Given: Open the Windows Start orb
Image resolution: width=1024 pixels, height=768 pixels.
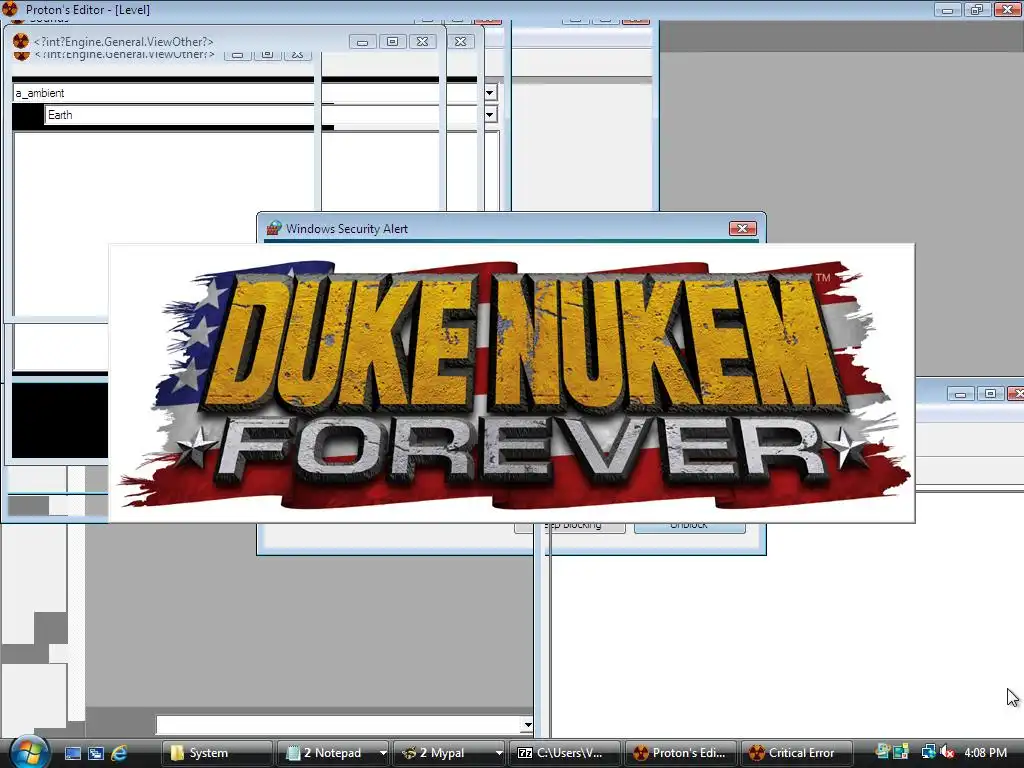Looking at the screenshot, I should tap(29, 752).
